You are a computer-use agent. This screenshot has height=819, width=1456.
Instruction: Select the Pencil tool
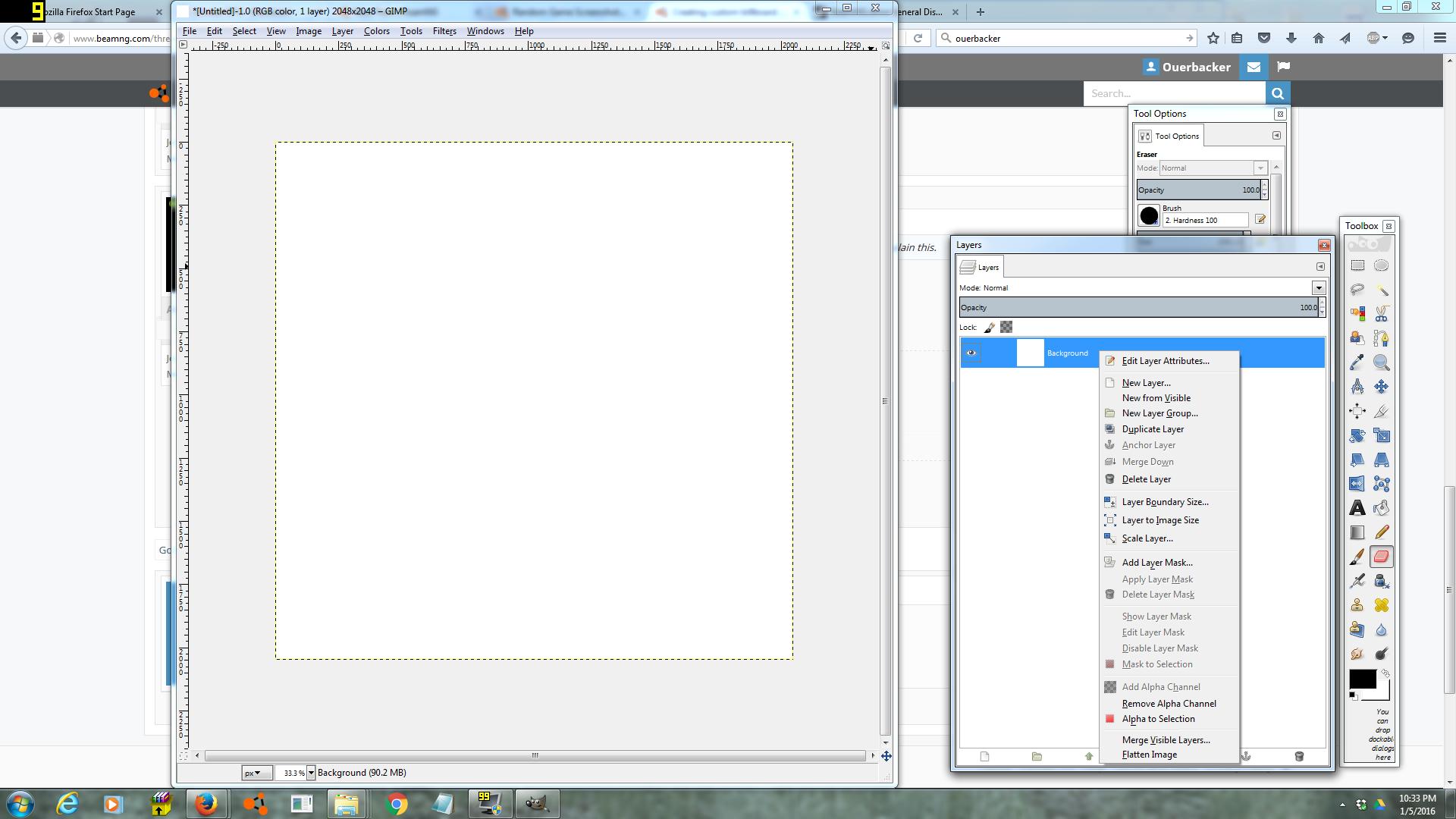[x=1382, y=532]
